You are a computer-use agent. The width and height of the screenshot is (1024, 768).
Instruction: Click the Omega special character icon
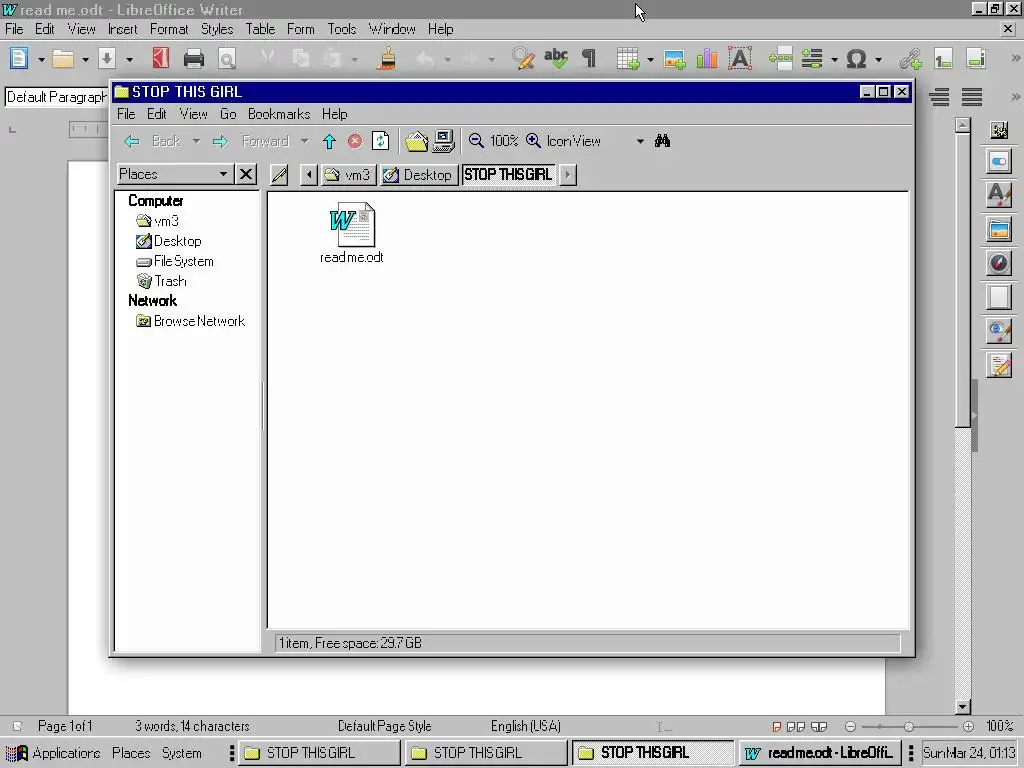[x=856, y=59]
